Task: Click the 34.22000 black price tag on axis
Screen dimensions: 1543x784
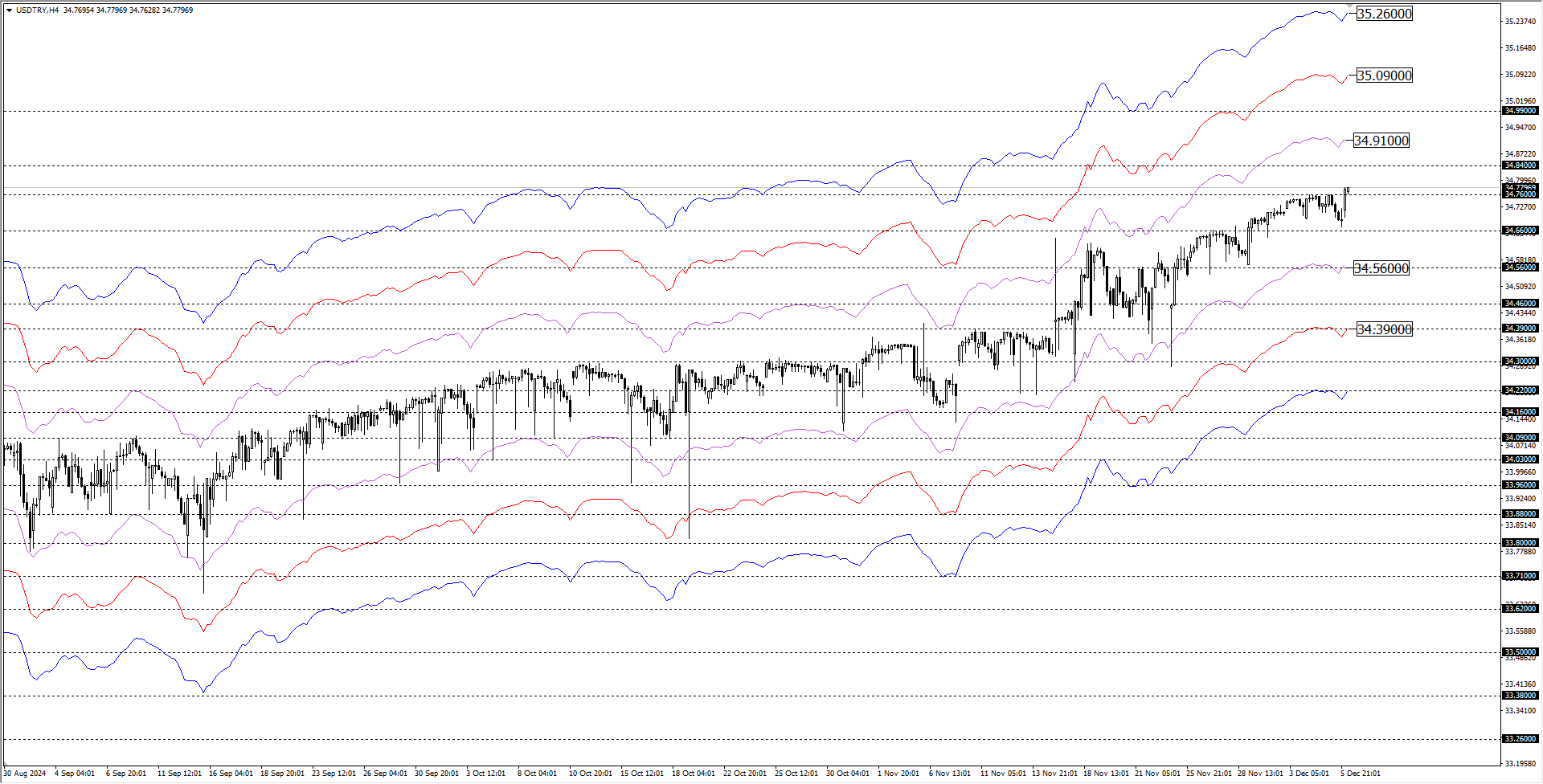Action: [x=1520, y=390]
